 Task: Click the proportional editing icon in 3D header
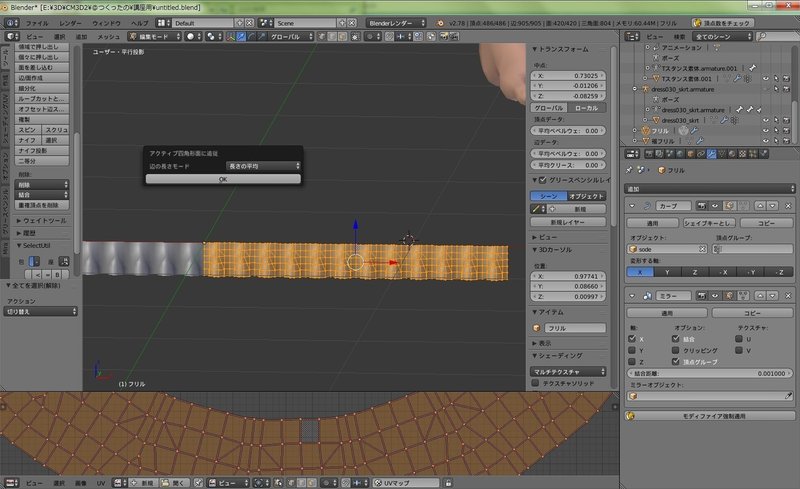pyautogui.click(x=371, y=36)
